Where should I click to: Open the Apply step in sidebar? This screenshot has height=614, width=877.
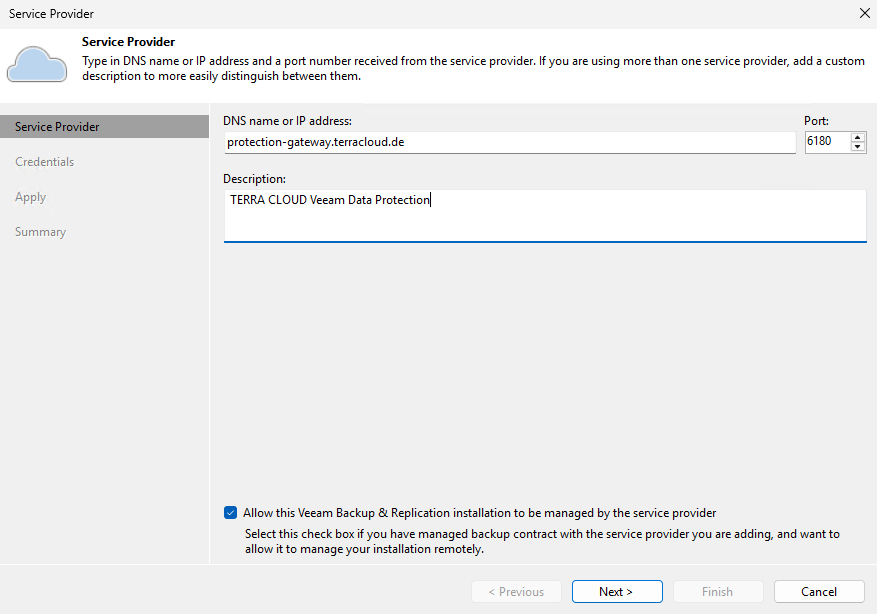(31, 197)
